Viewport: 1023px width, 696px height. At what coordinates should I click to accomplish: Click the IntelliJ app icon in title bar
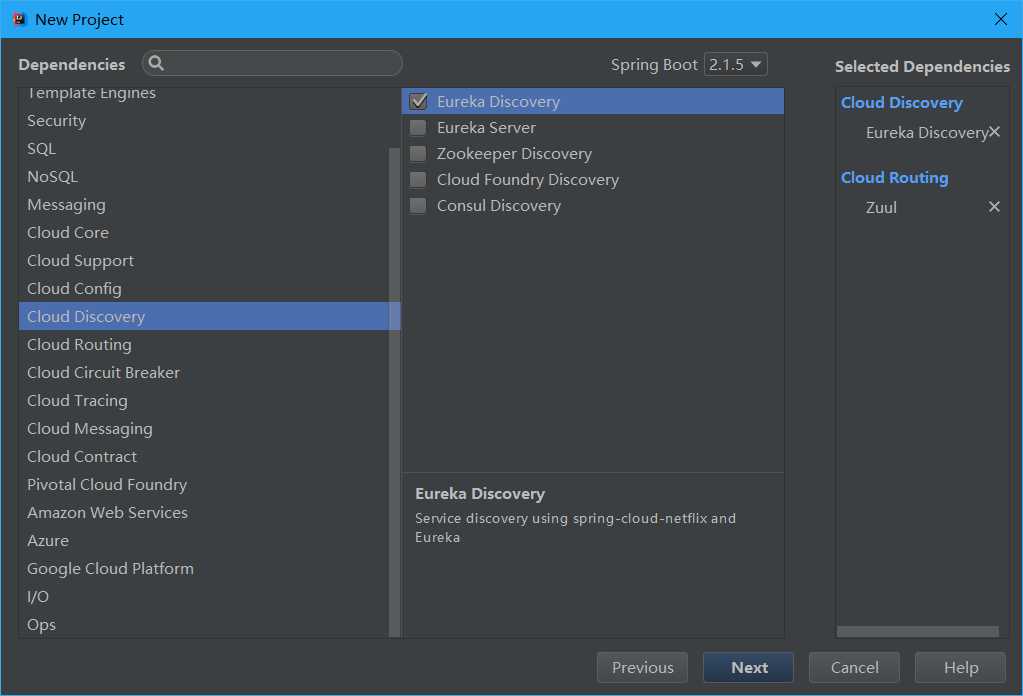coord(20,19)
